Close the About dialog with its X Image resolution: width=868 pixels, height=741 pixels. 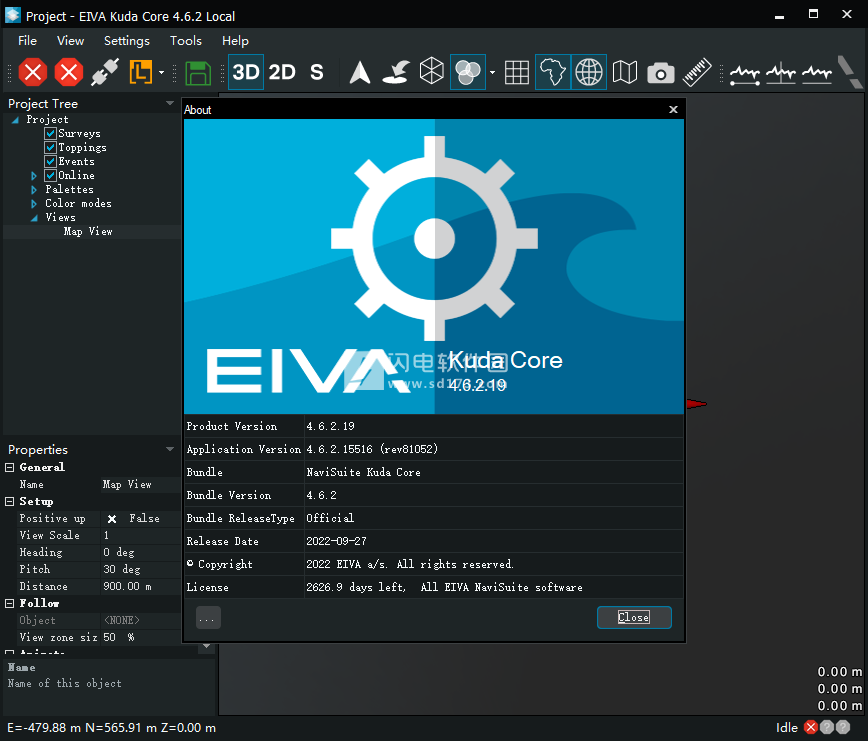click(x=673, y=110)
